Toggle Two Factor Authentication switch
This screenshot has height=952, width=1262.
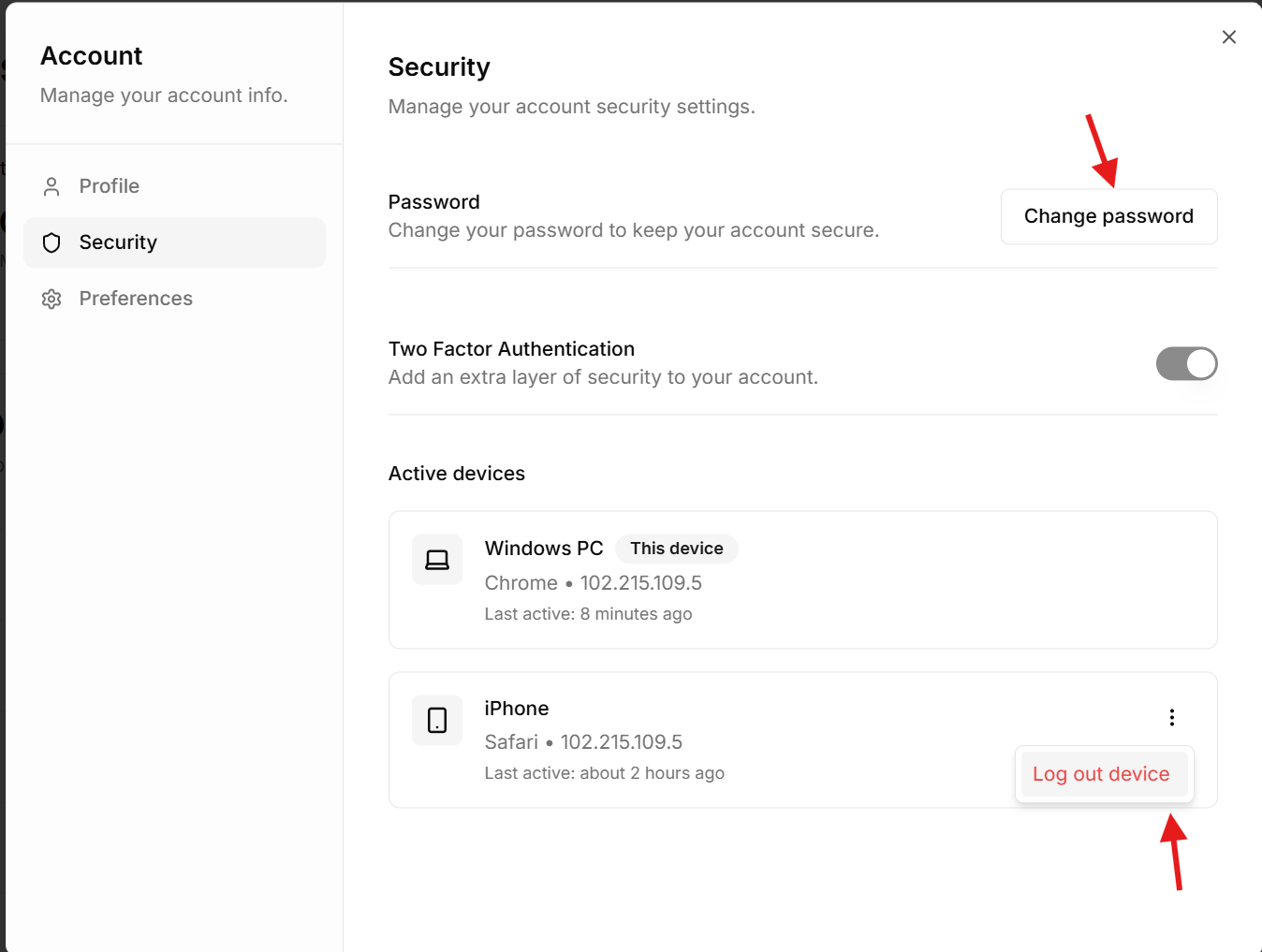tap(1186, 364)
